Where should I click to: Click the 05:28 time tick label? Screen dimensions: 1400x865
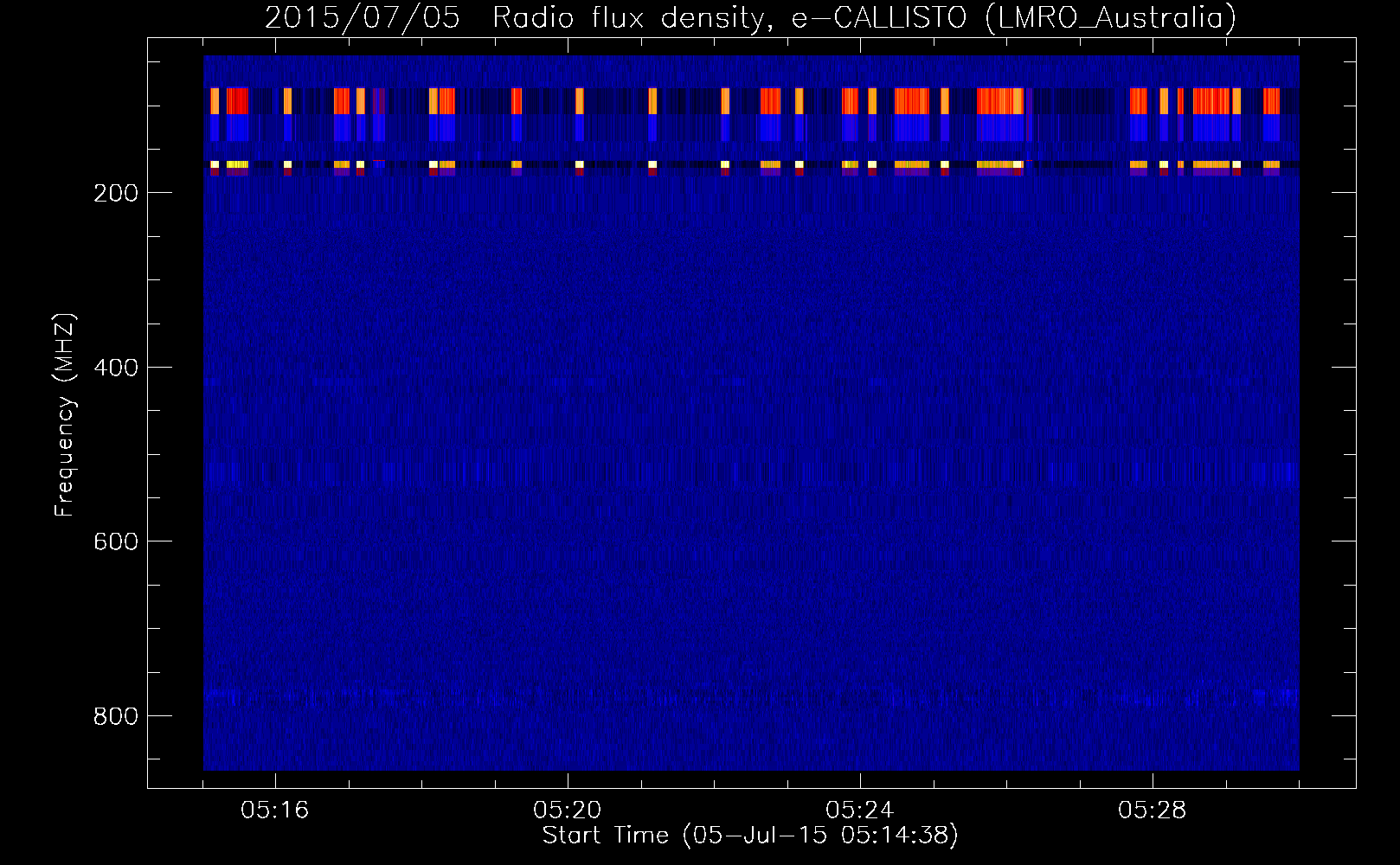[1153, 811]
